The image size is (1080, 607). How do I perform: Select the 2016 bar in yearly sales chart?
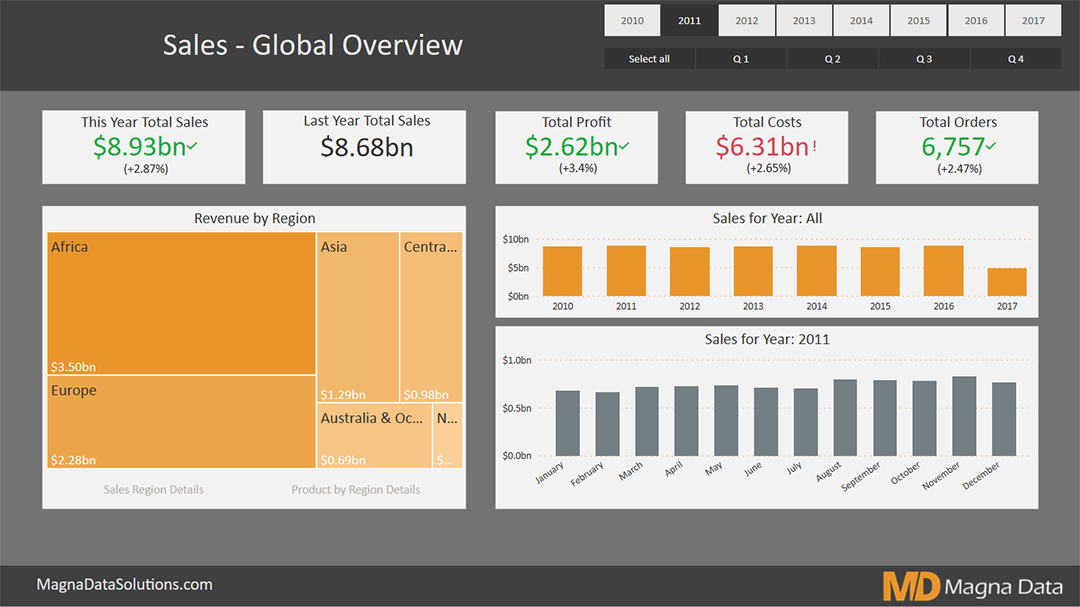click(x=943, y=270)
